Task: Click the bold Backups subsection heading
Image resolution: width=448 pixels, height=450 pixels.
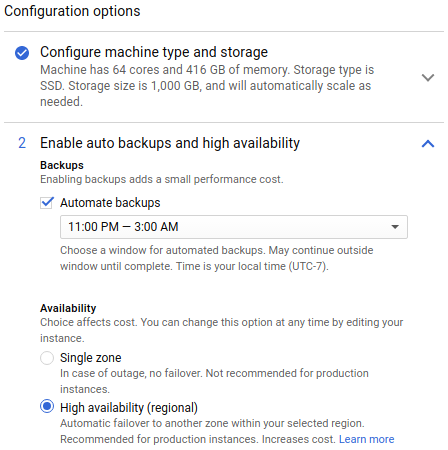Action: point(62,165)
